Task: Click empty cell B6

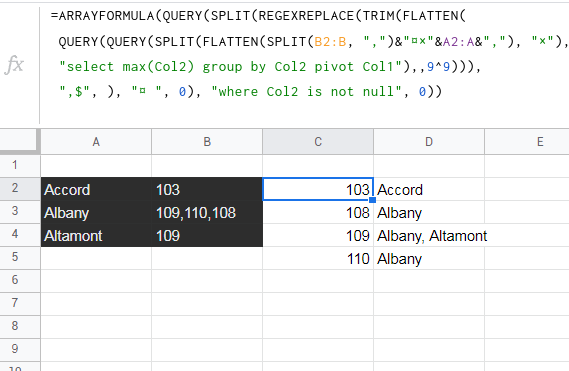Action: point(207,281)
